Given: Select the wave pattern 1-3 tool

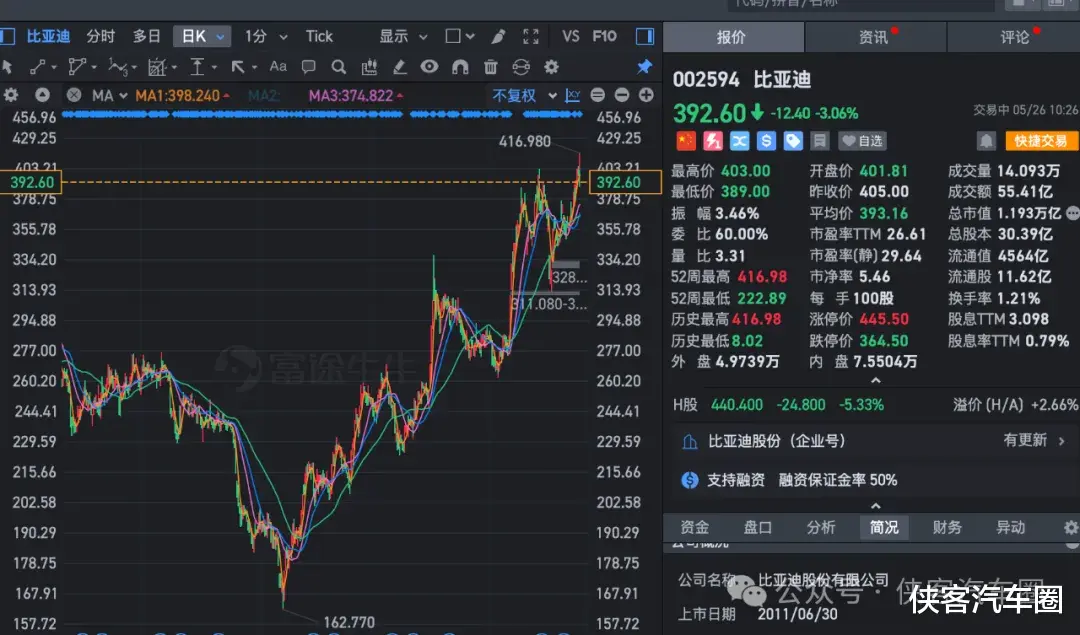Looking at the screenshot, I should (x=118, y=67).
